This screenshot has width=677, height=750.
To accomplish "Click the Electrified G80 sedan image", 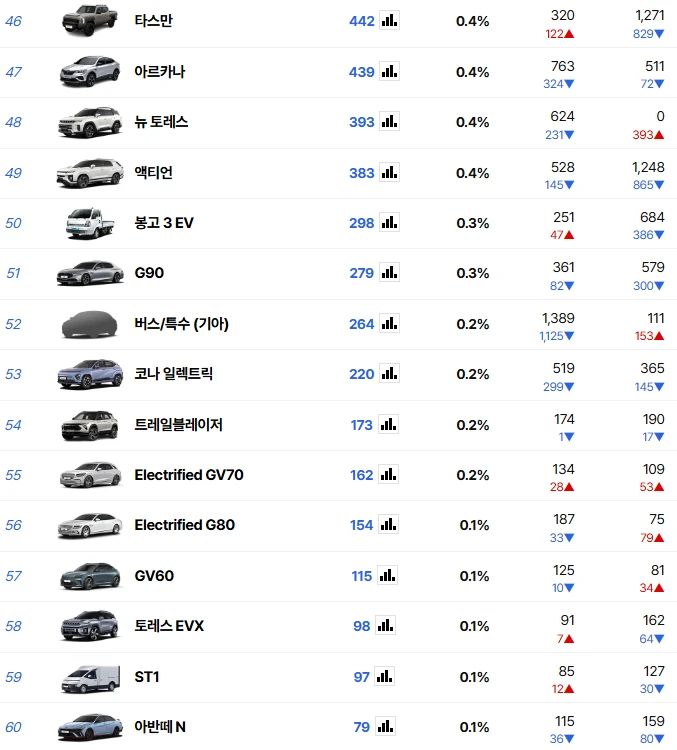I will [x=90, y=525].
